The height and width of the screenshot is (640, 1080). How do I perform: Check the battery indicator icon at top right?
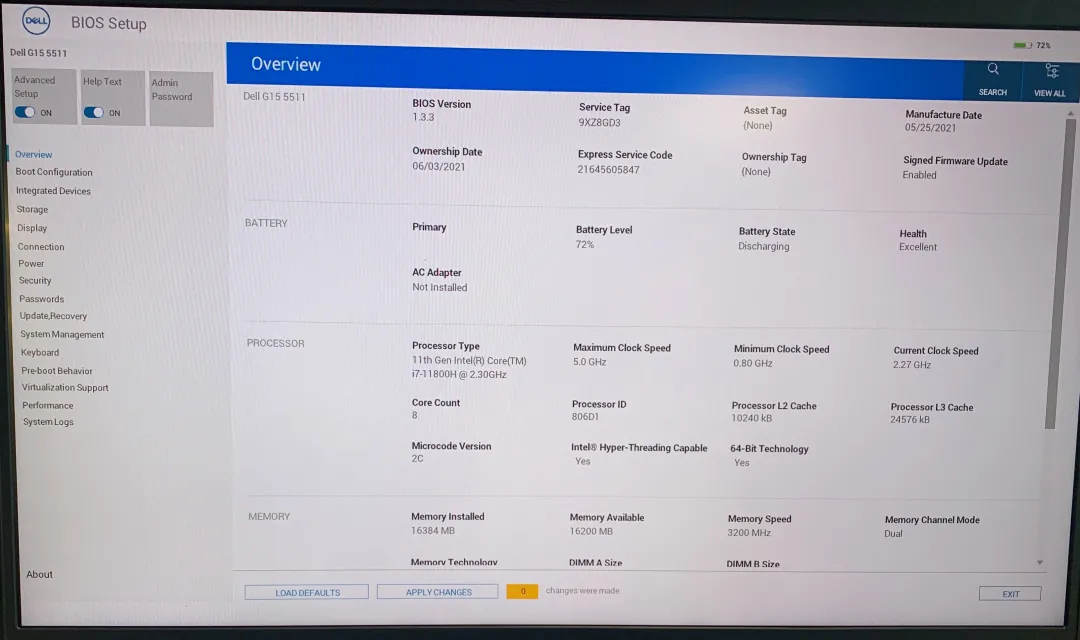pyautogui.click(x=1022, y=45)
